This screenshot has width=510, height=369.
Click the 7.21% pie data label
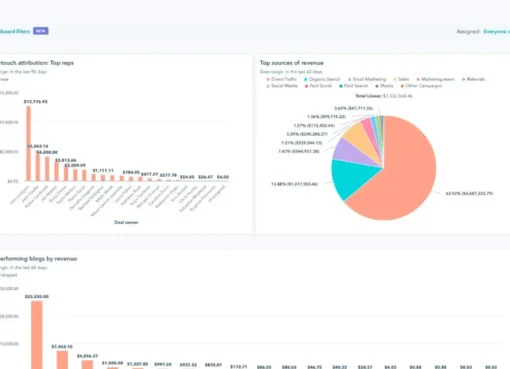(301, 143)
